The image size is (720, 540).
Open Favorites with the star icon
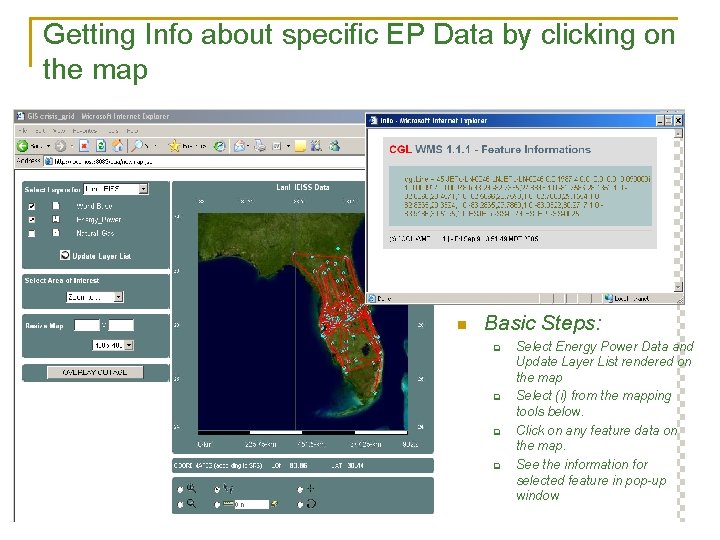(x=174, y=146)
